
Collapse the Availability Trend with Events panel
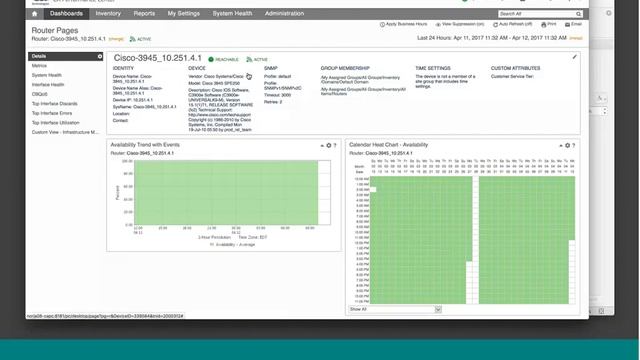(322, 145)
